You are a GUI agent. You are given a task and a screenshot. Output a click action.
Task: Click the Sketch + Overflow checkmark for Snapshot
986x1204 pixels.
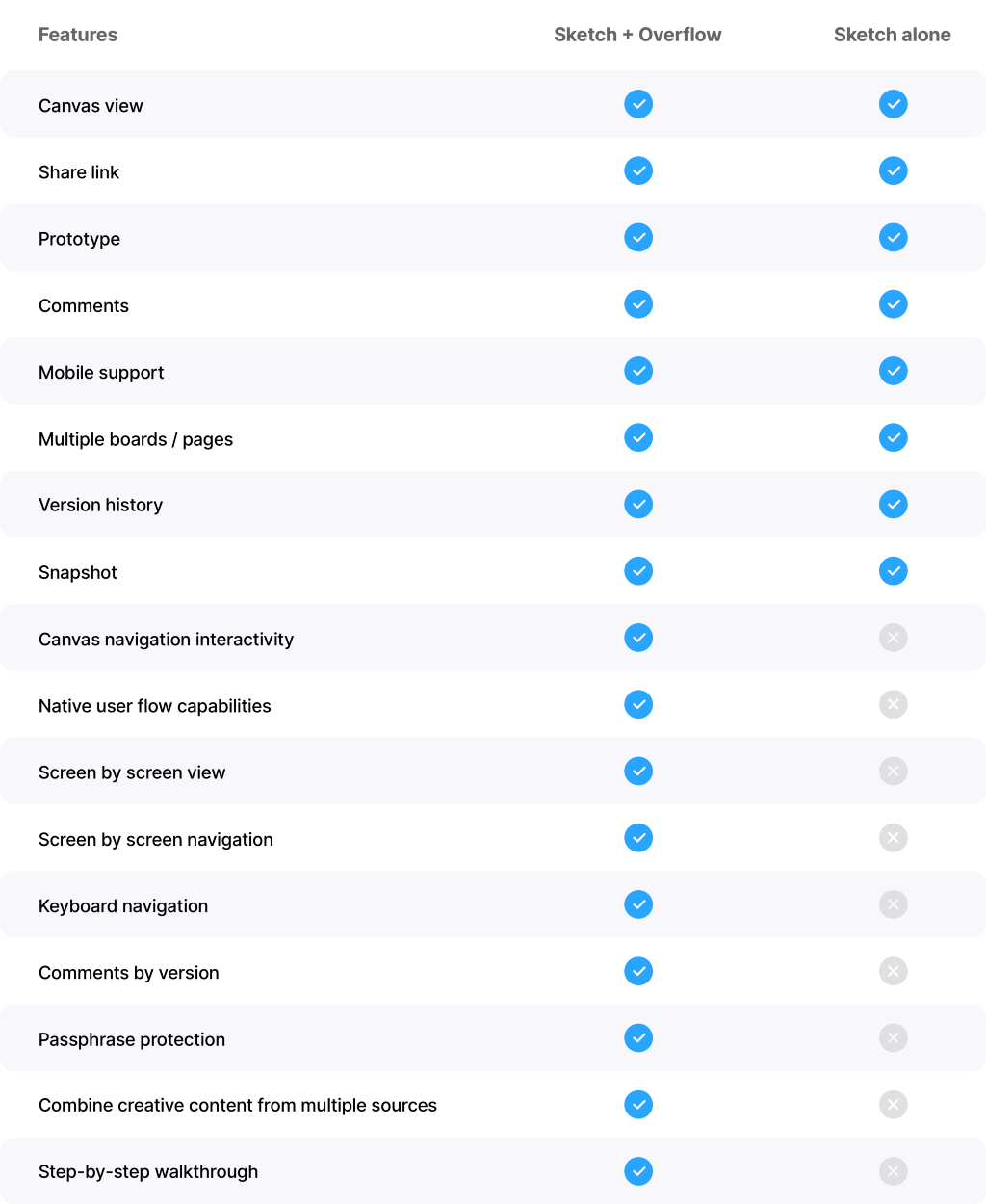pos(638,571)
